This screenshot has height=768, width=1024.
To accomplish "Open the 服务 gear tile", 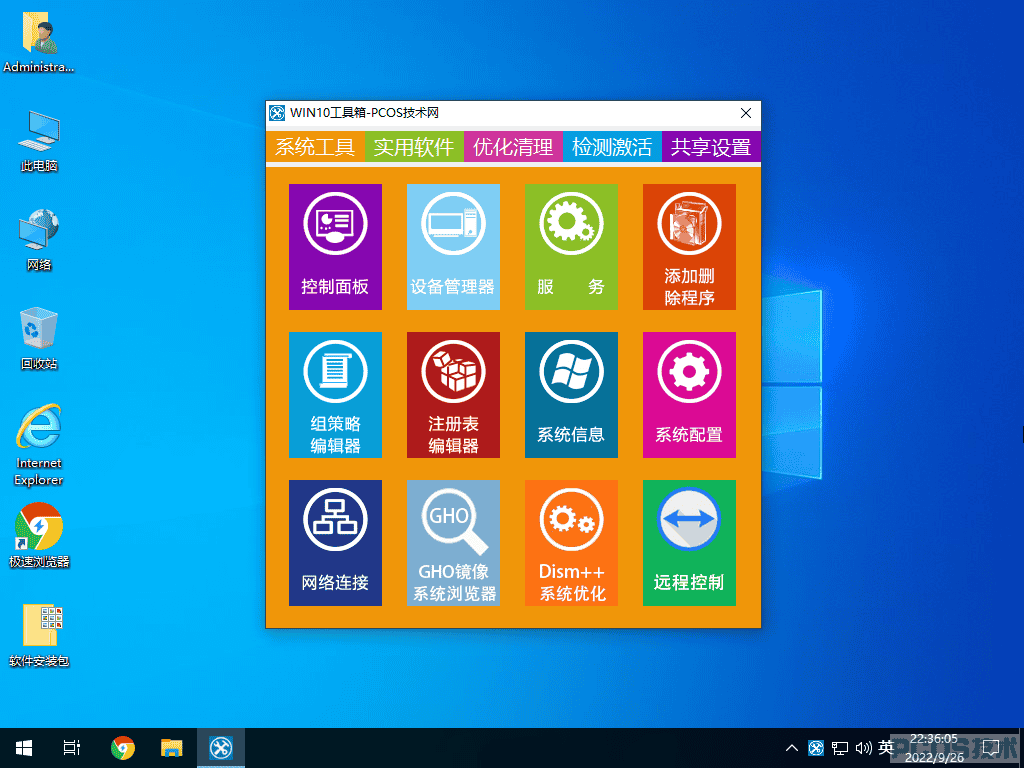I will [571, 247].
